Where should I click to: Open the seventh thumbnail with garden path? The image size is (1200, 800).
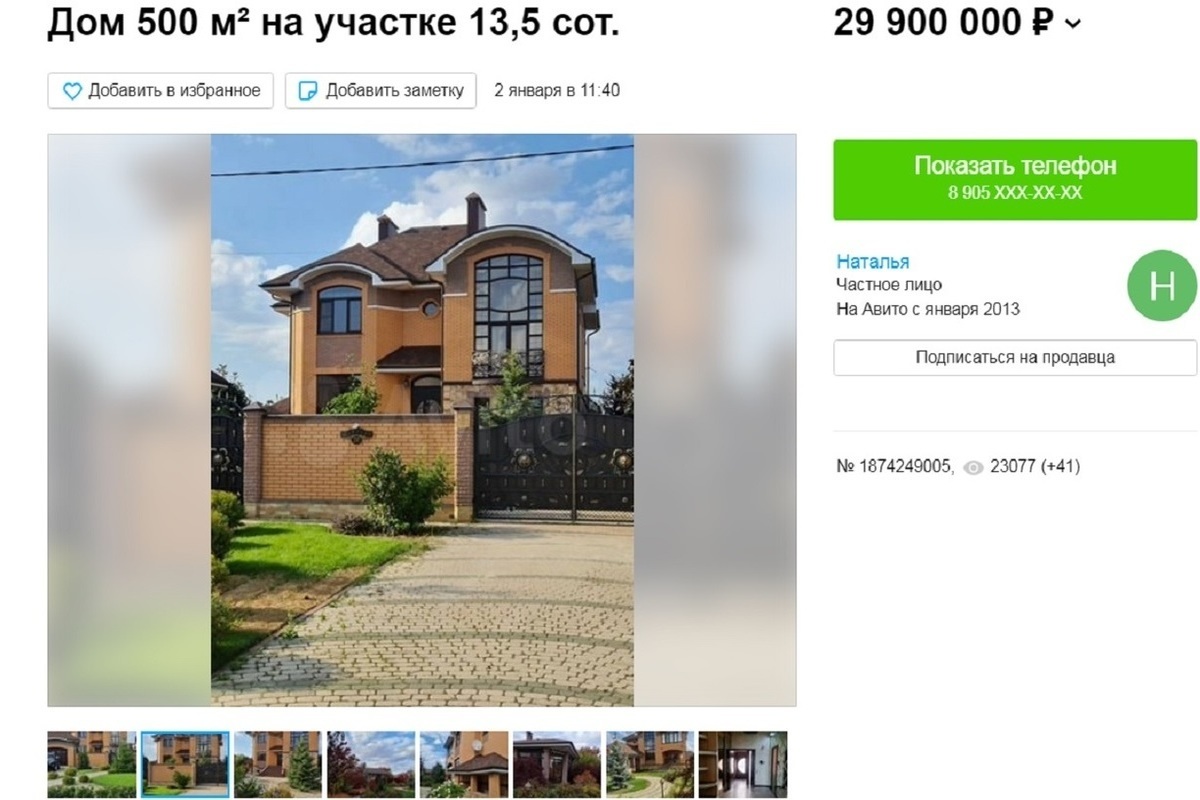pos(650,765)
